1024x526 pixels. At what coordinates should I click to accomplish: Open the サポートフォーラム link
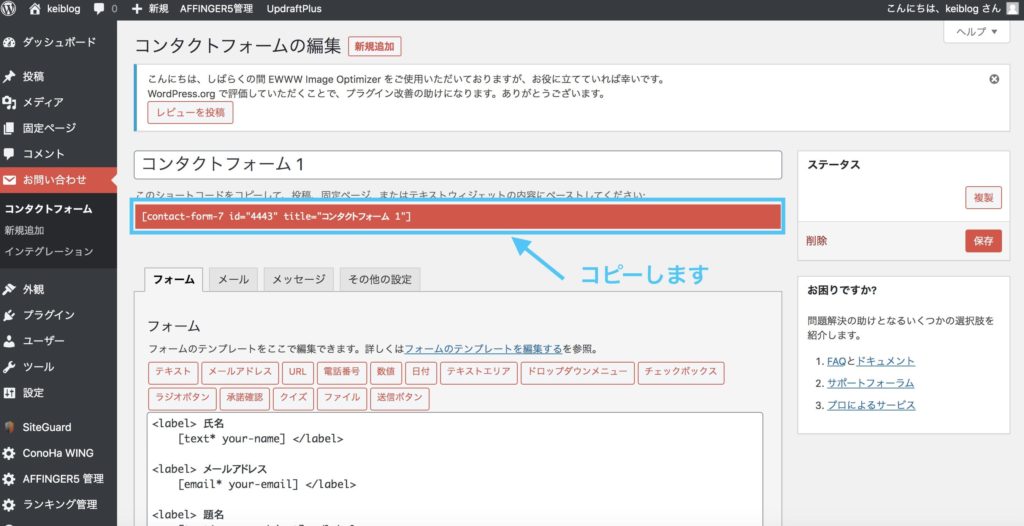(x=871, y=384)
